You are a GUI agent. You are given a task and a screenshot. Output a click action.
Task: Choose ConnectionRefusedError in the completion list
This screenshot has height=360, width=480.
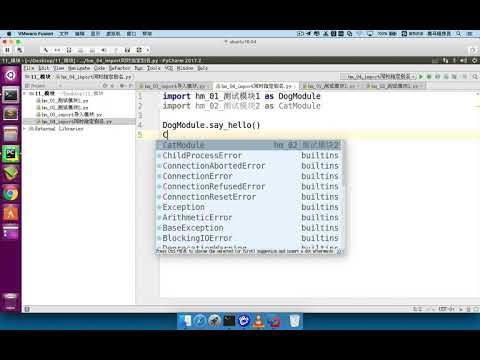point(248,186)
